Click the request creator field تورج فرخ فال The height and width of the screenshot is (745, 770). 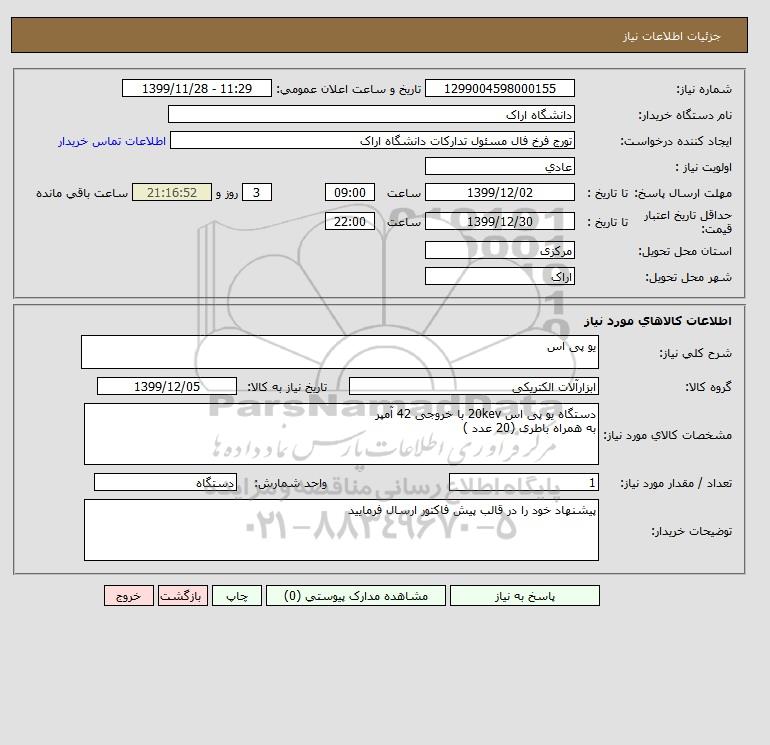click(x=372, y=140)
